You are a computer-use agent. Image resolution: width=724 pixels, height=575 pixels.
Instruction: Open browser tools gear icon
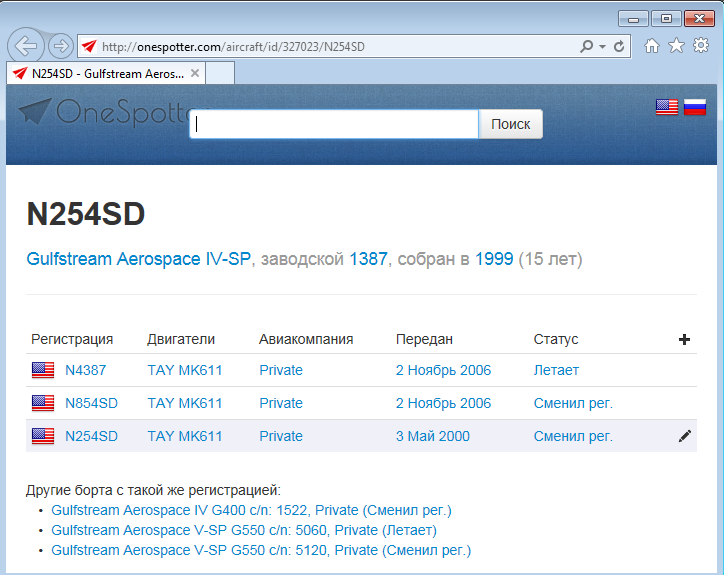[x=701, y=45]
